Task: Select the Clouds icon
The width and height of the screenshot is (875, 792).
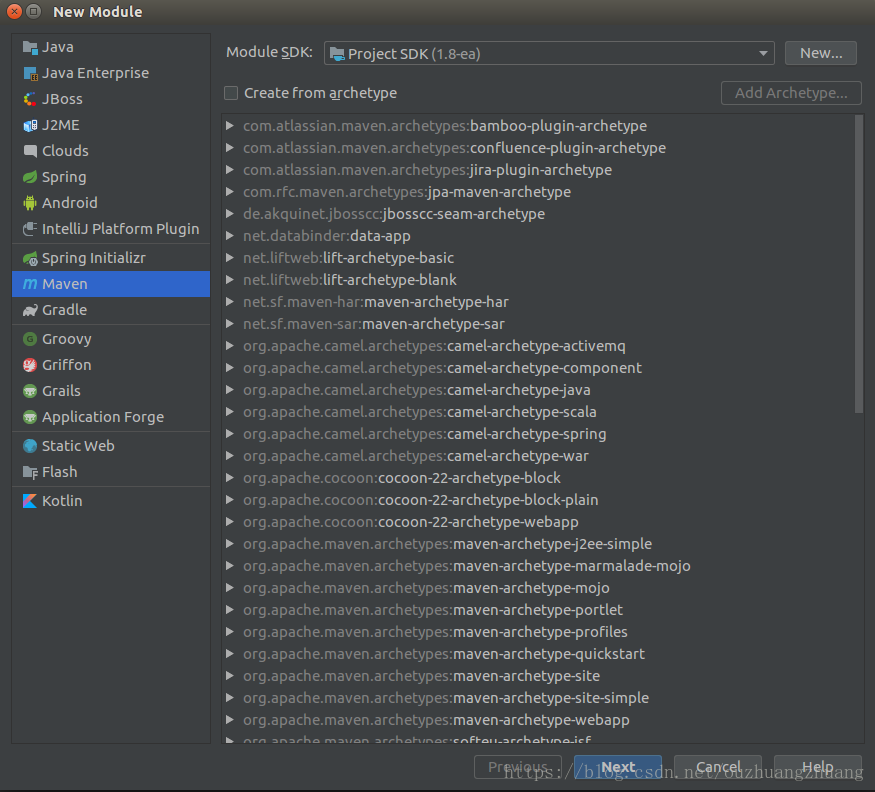Action: (30, 151)
